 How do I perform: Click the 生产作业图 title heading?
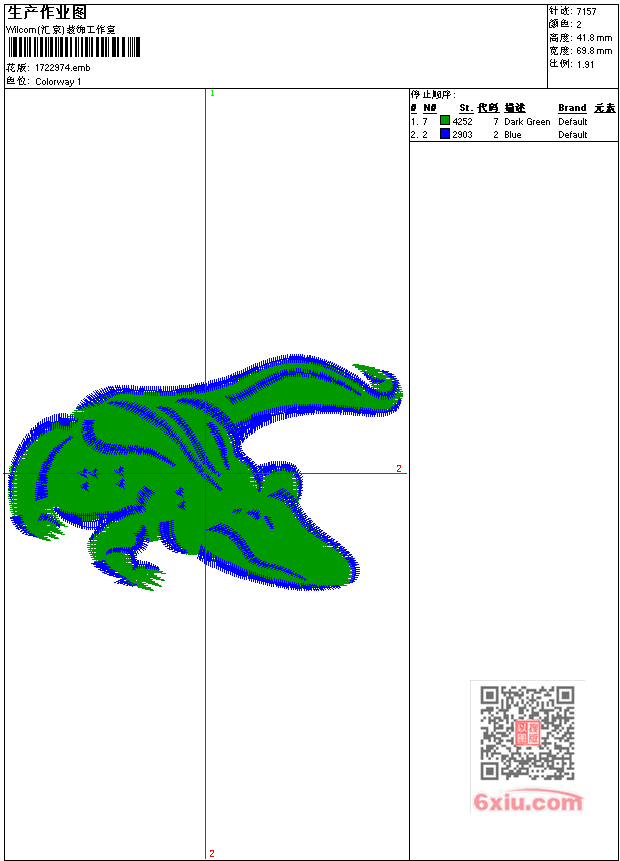pos(47,12)
